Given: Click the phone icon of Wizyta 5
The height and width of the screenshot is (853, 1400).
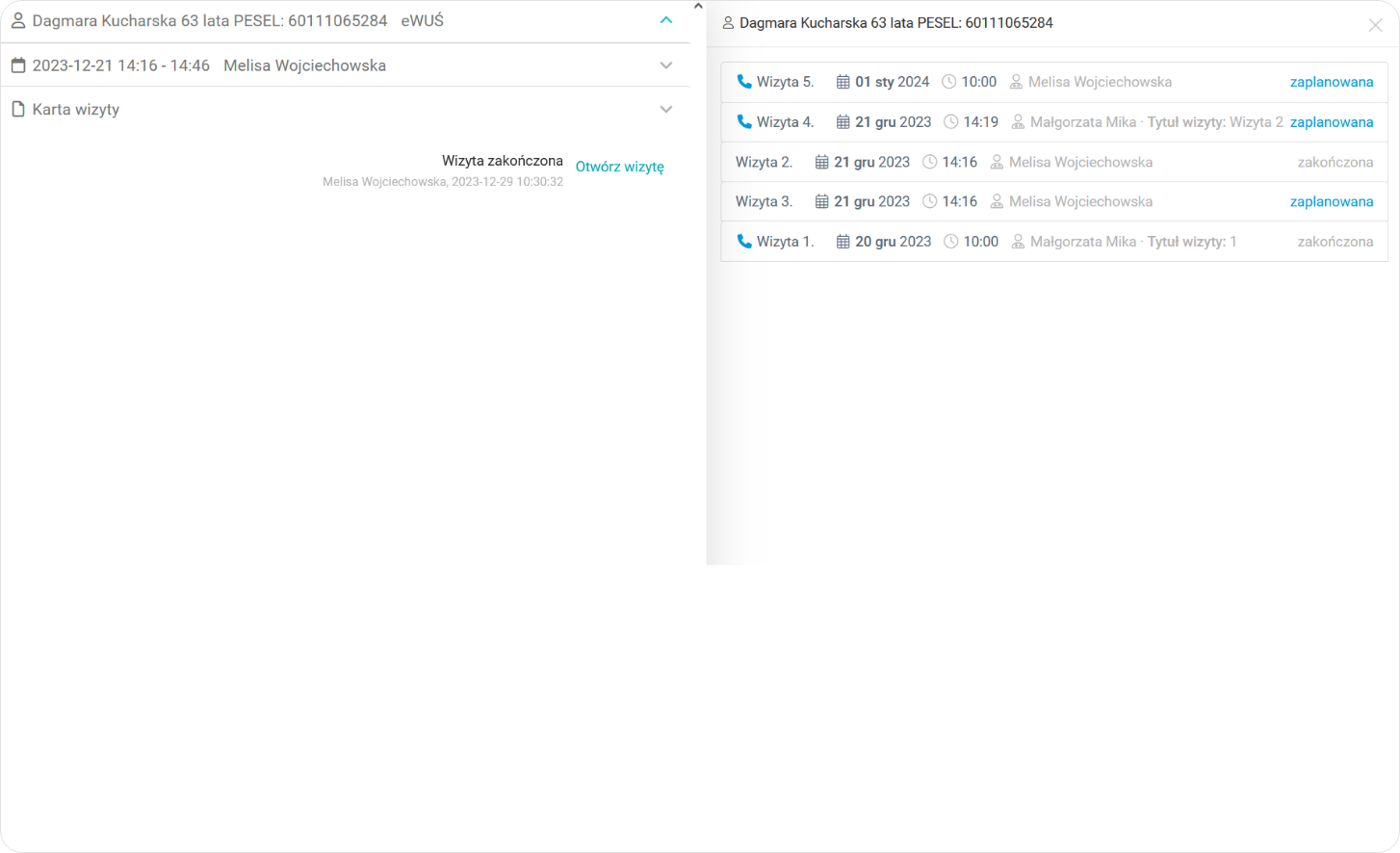Looking at the screenshot, I should pos(744,82).
